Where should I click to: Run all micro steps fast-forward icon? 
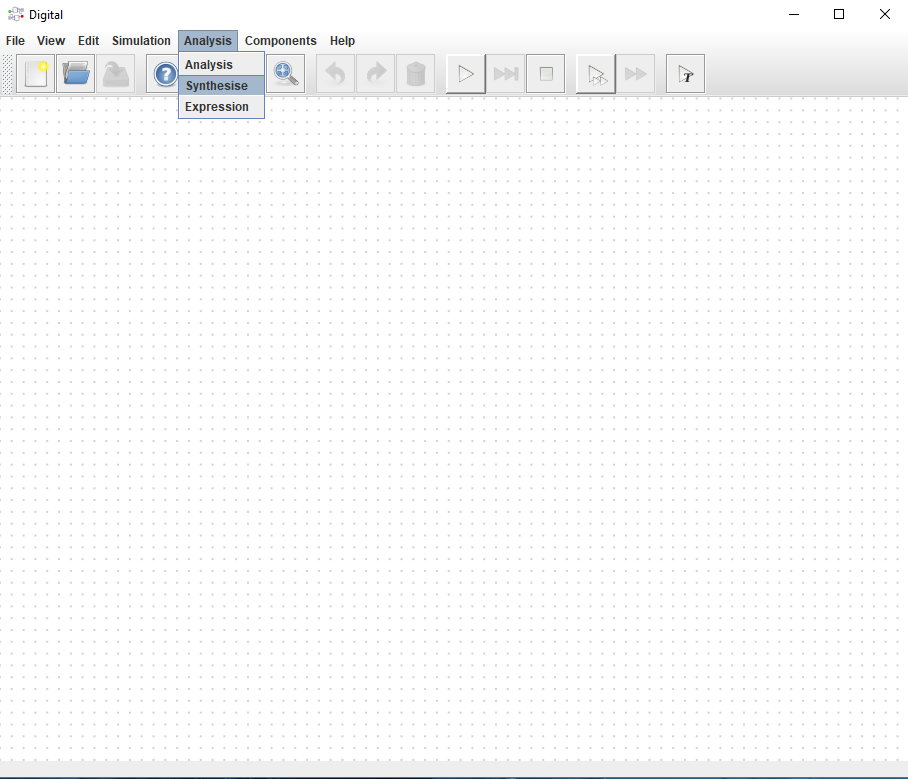[x=635, y=74]
